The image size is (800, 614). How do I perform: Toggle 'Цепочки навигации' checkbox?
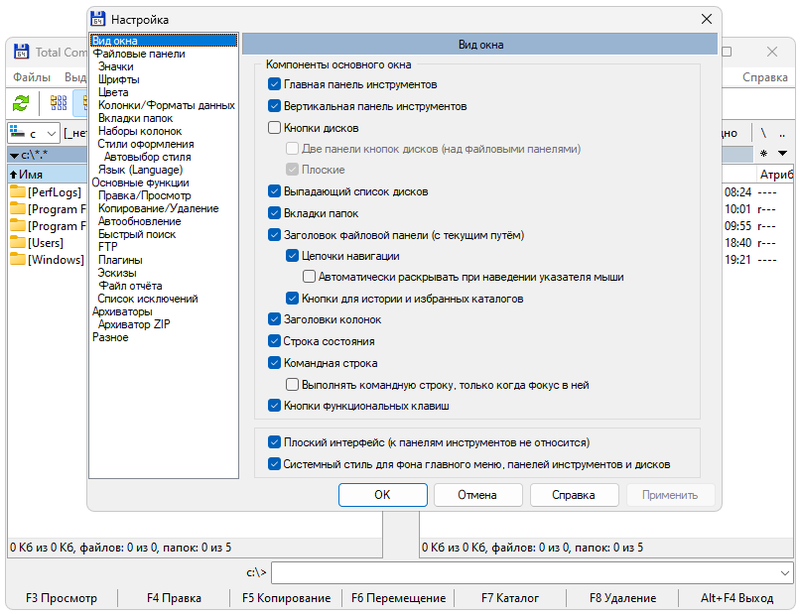pos(292,256)
